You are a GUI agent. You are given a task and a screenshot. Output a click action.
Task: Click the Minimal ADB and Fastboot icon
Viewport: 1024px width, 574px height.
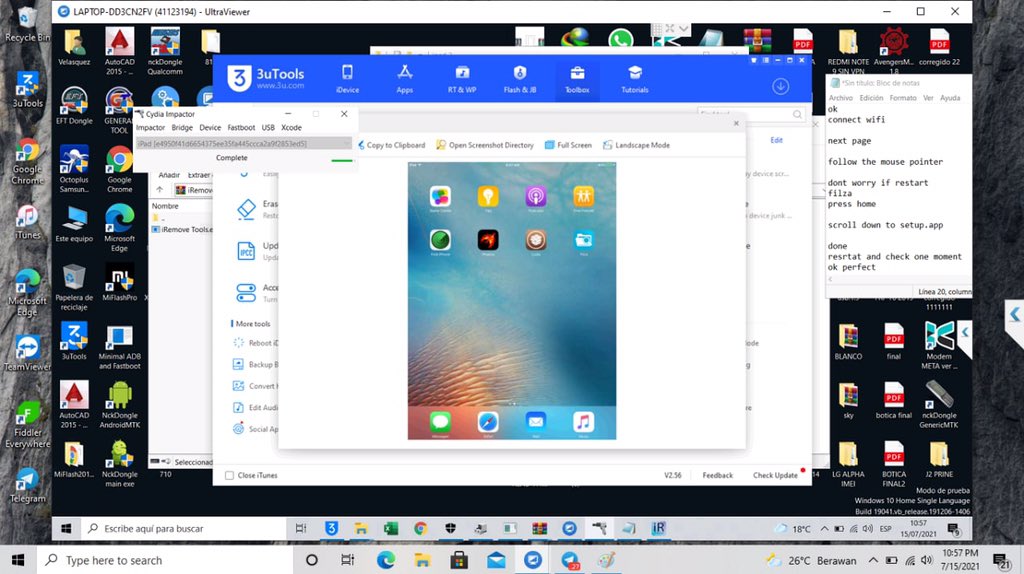(x=120, y=346)
